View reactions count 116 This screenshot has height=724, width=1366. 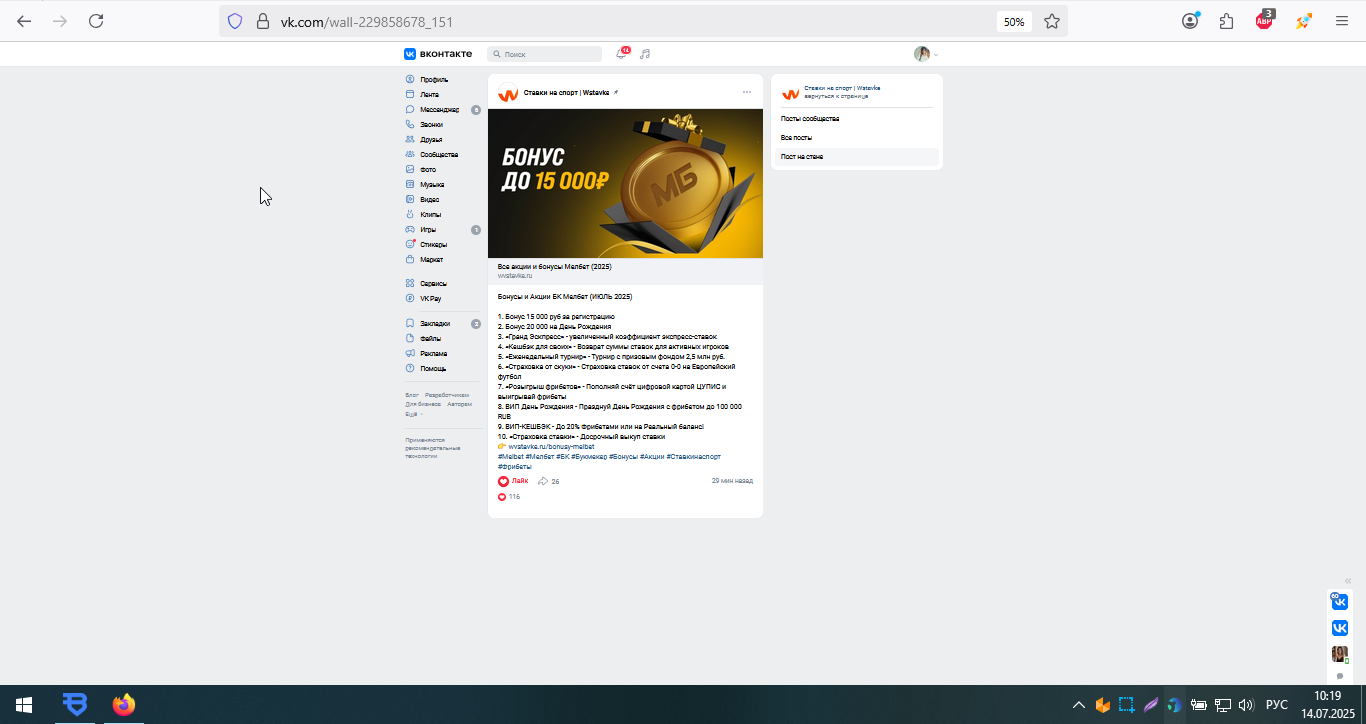509,497
